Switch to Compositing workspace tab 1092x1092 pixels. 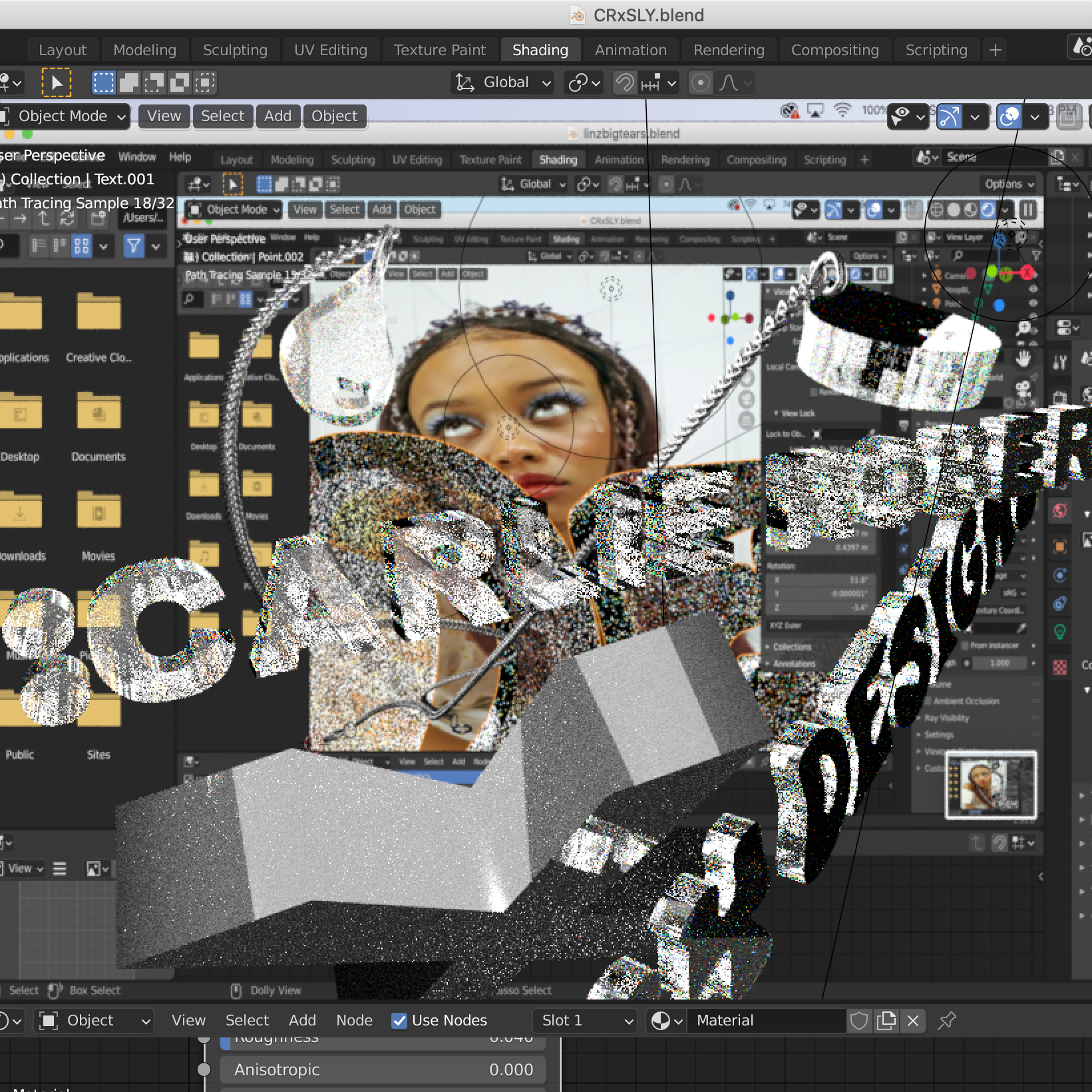[834, 50]
